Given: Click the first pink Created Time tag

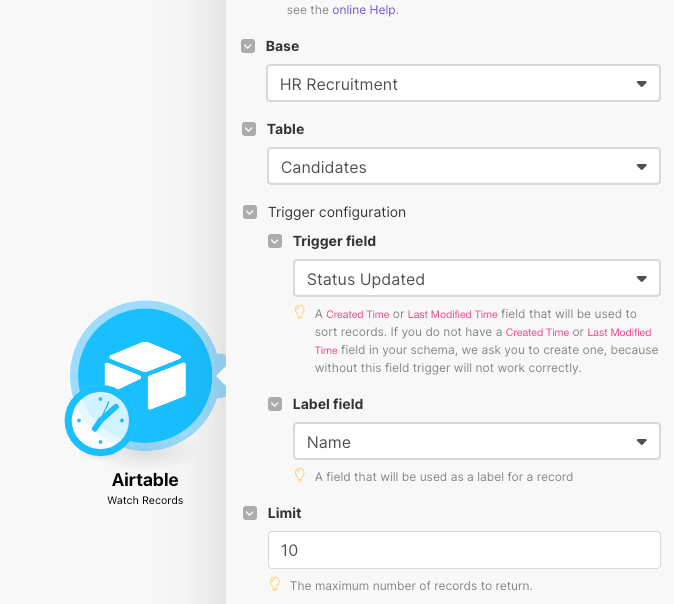Looking at the screenshot, I should [358, 314].
